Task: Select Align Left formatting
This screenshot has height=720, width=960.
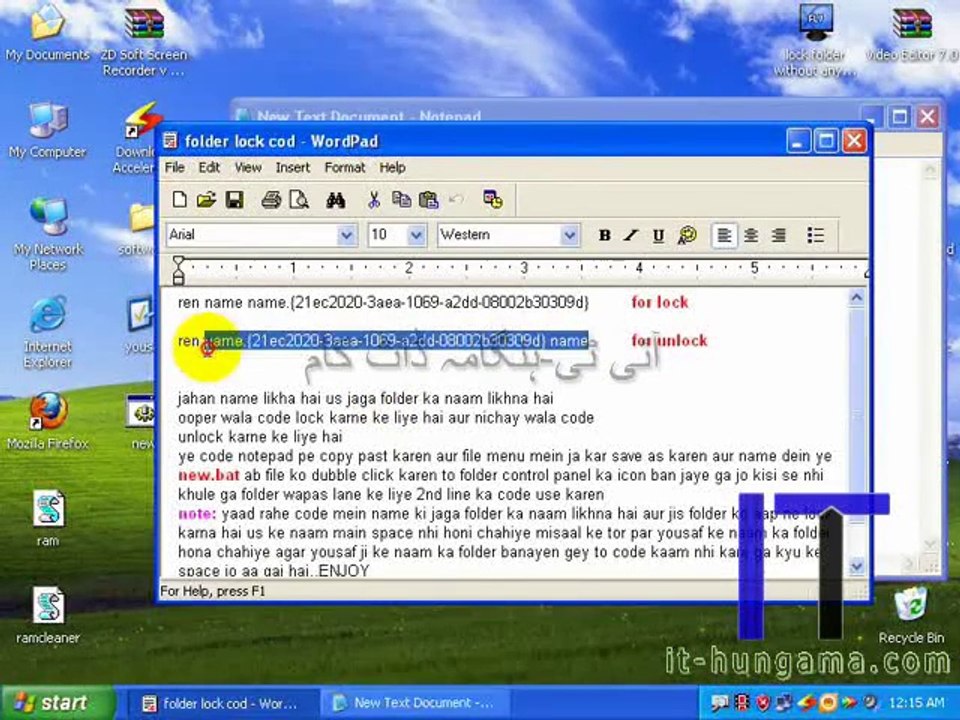Action: click(724, 235)
